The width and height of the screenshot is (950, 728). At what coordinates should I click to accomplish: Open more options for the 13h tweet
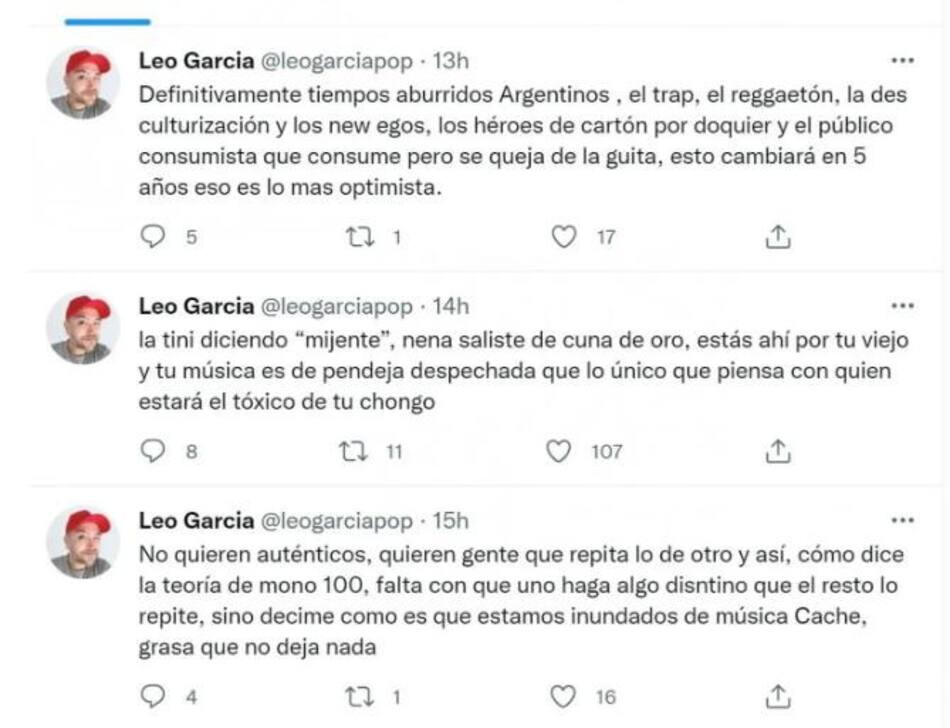pos(902,61)
